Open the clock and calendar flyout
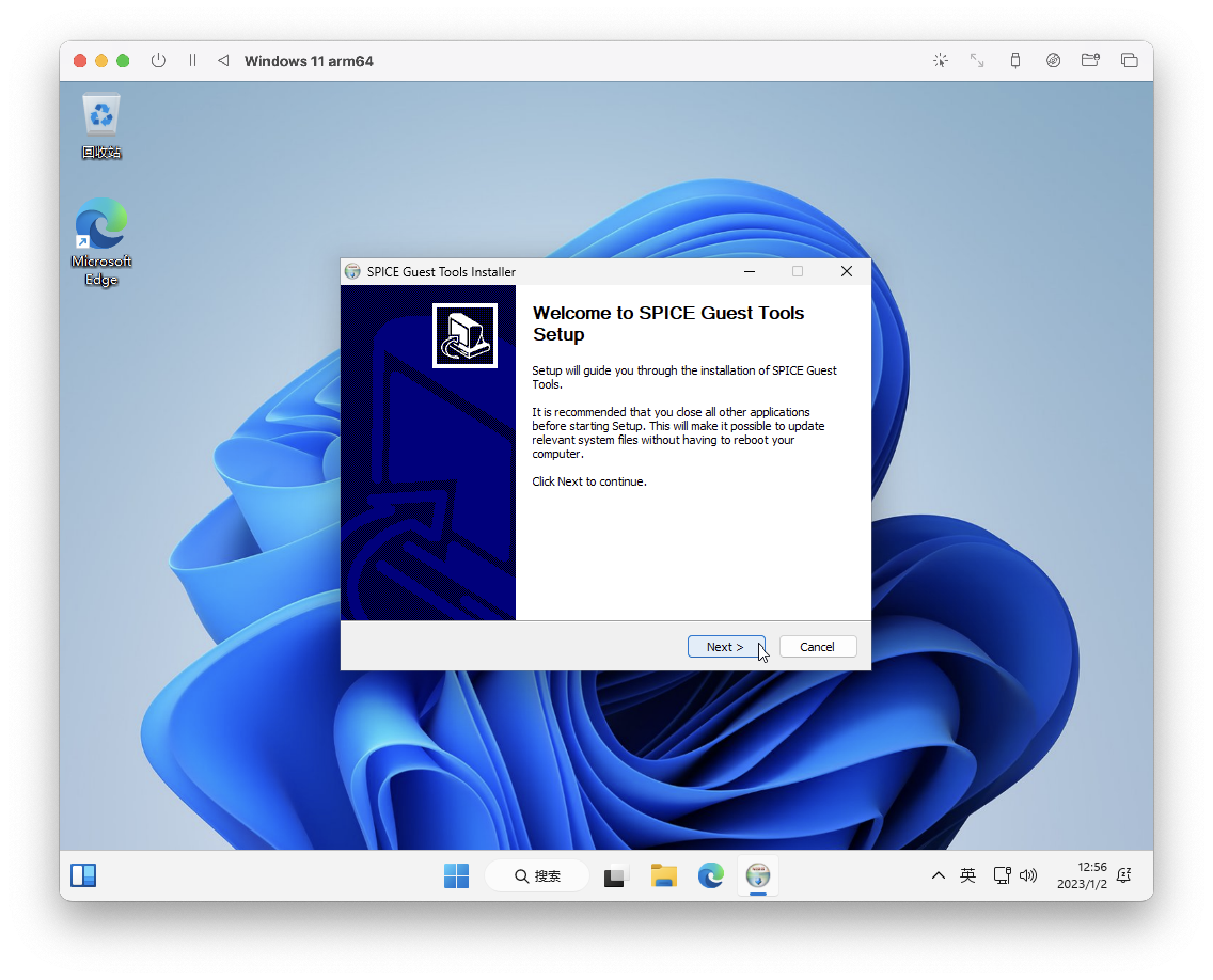The height and width of the screenshot is (980, 1213). 1082,875
